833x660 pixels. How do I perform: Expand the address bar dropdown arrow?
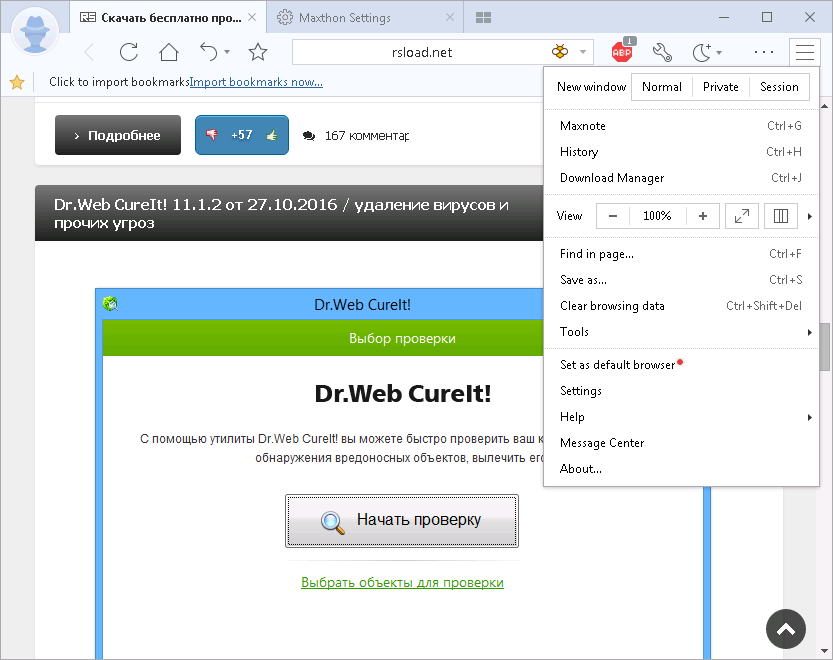coord(583,52)
